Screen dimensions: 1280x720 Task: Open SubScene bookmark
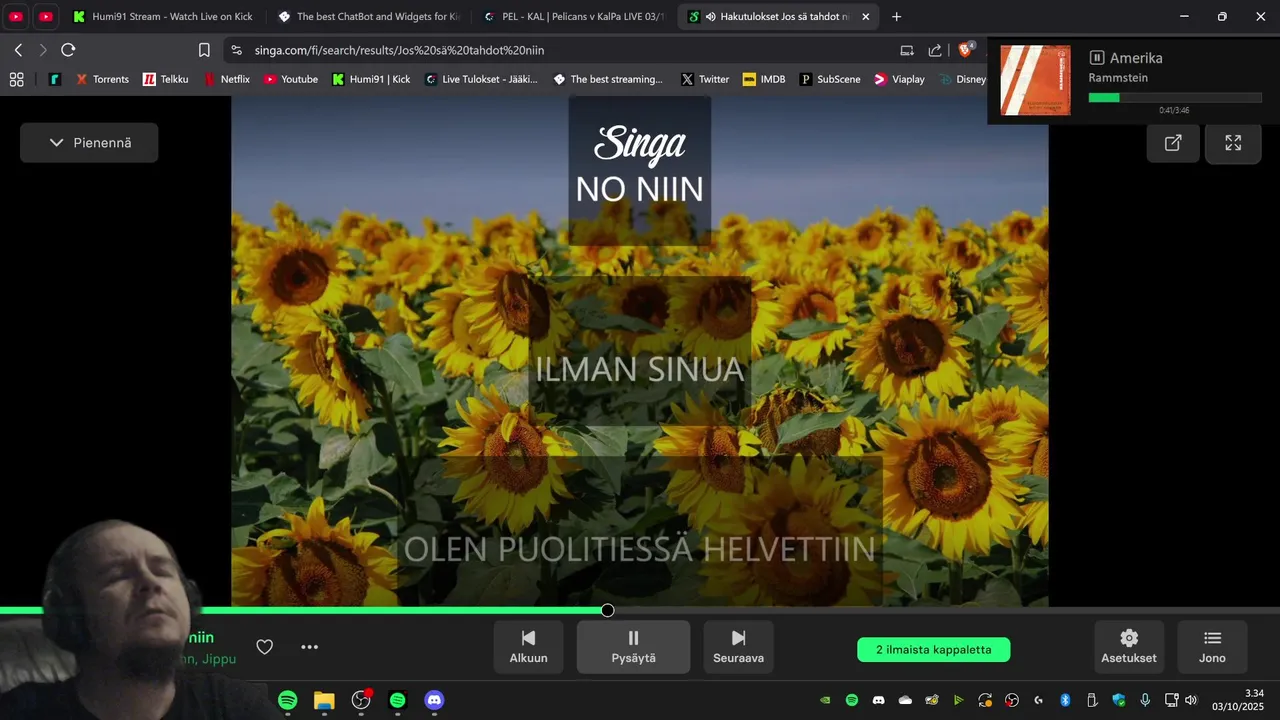point(830,79)
